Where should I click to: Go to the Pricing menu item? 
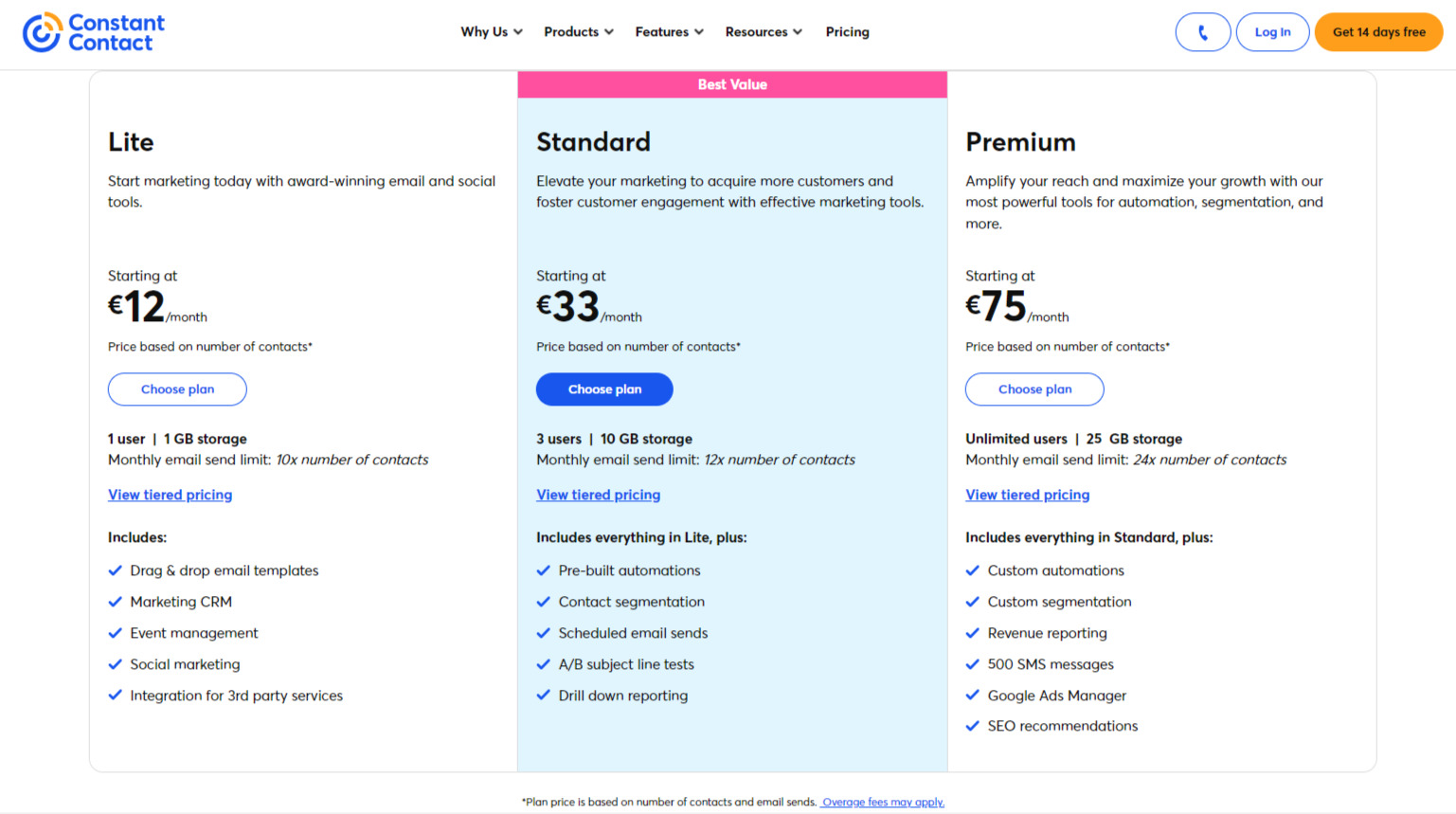click(847, 32)
